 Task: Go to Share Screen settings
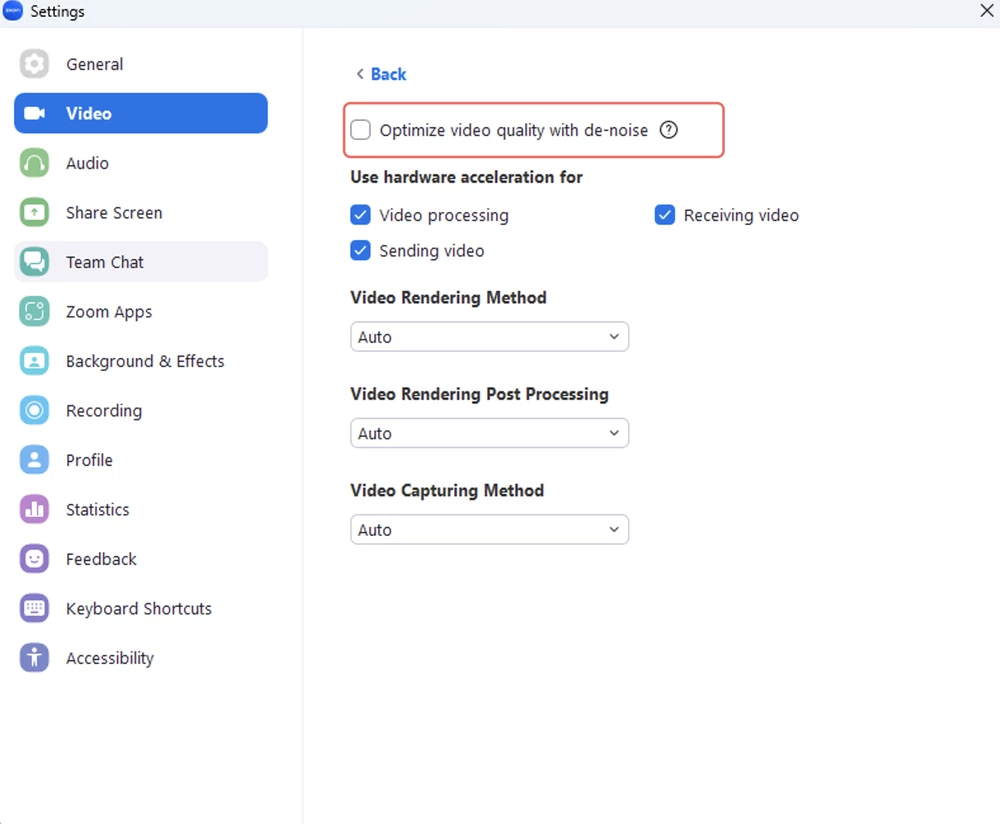pyautogui.click(x=141, y=212)
